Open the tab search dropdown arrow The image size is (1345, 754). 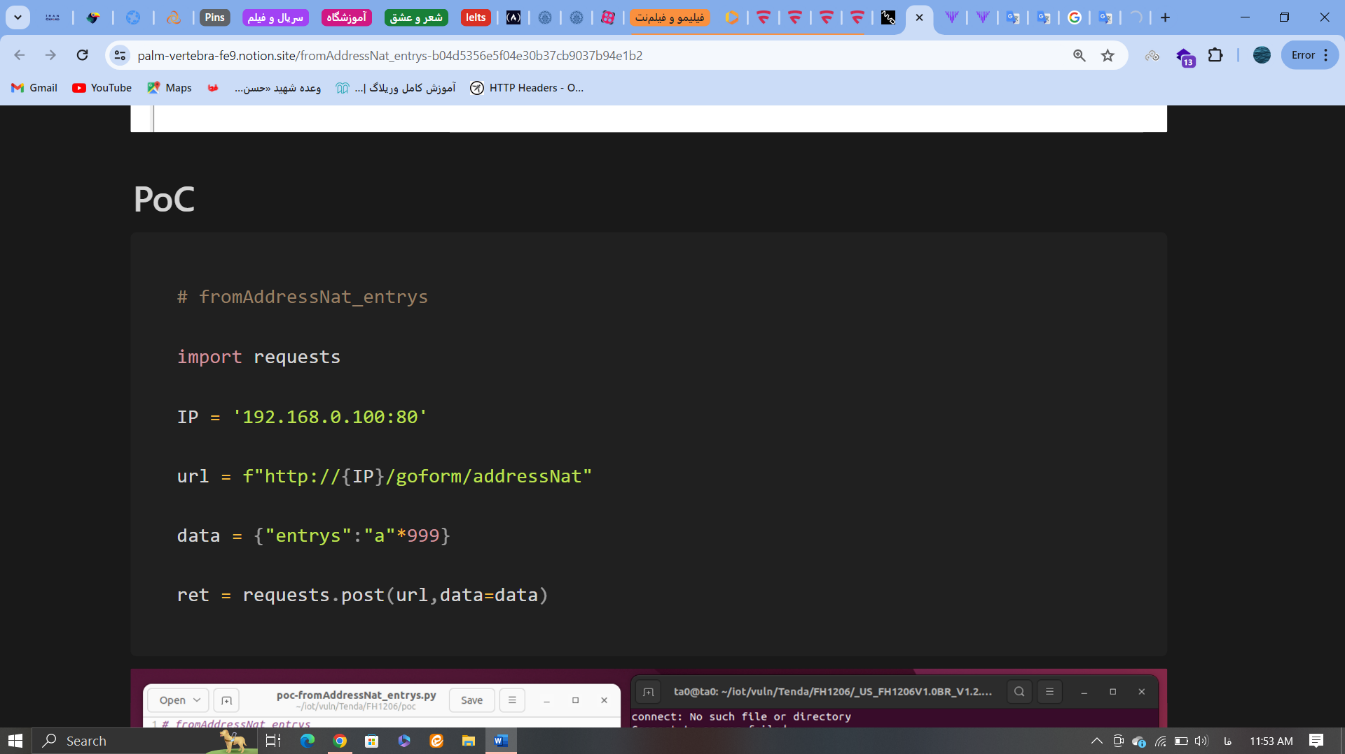(x=18, y=17)
